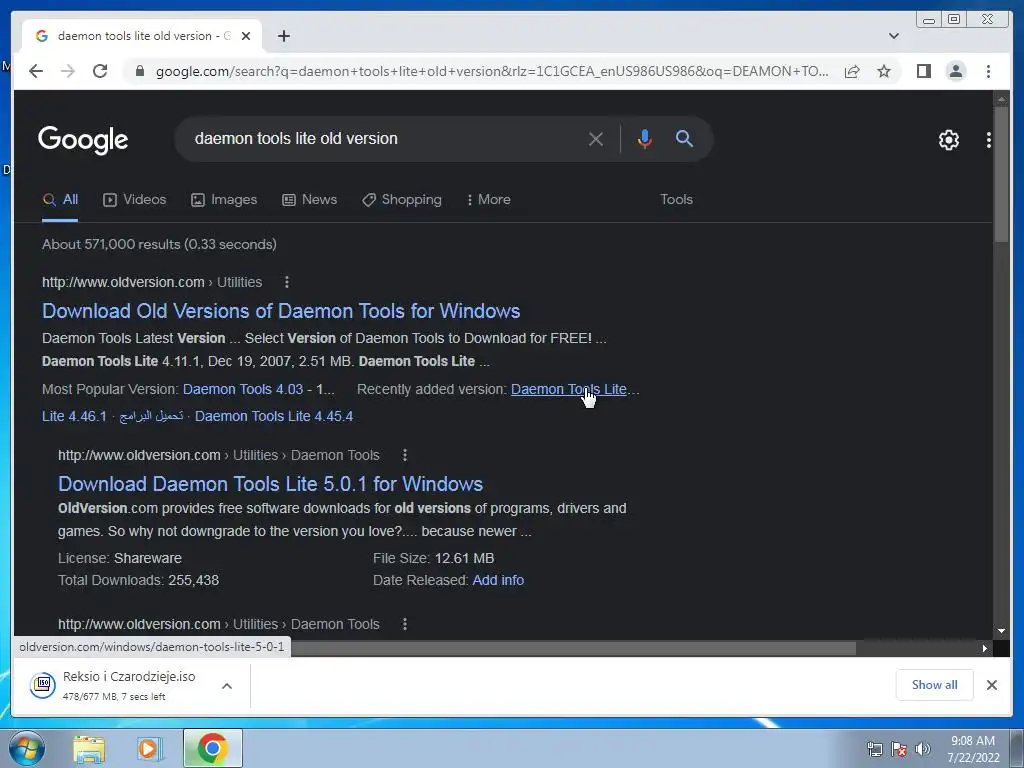Close the daemon tools search tab

(x=246, y=36)
